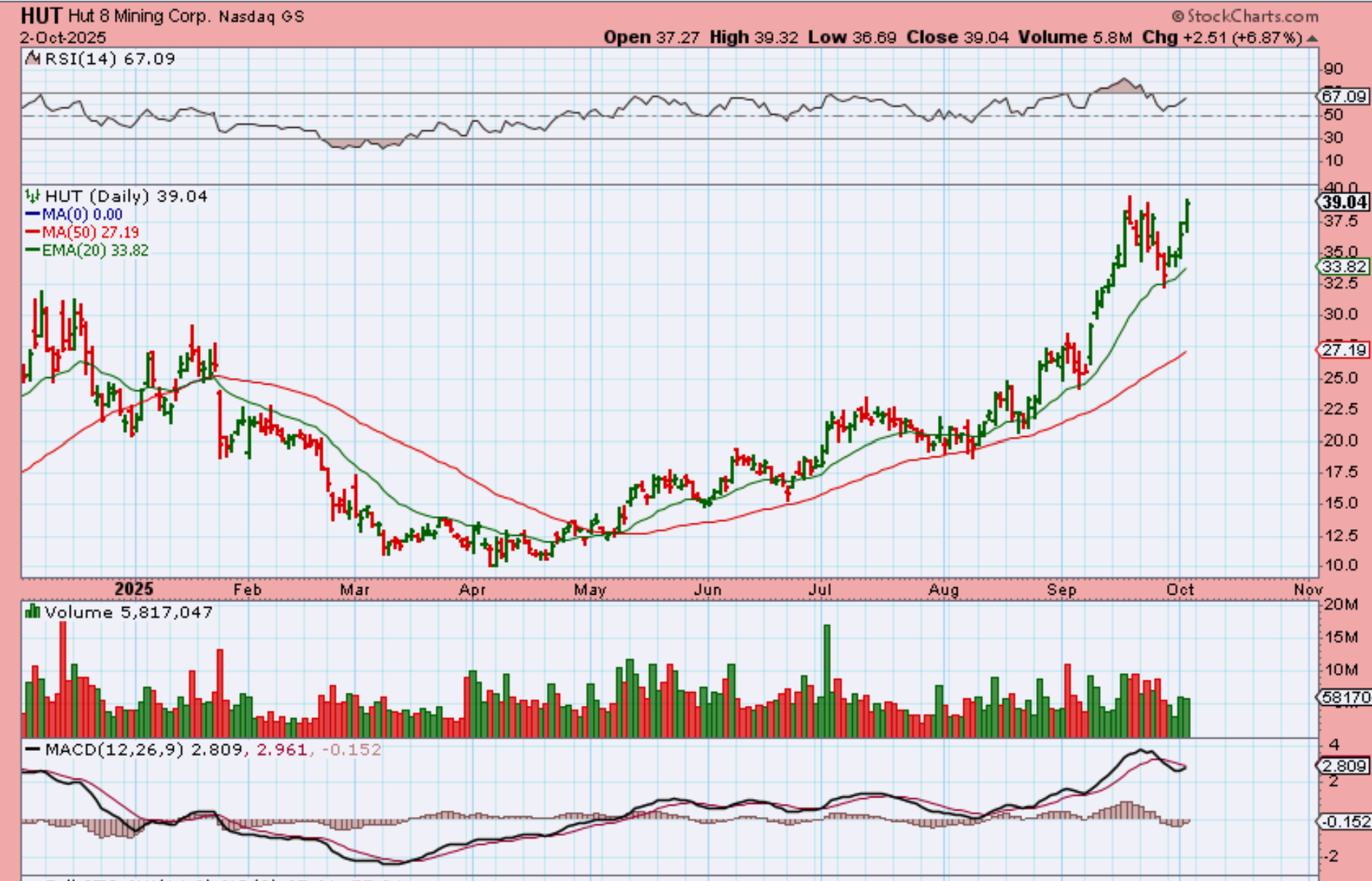Click the 39.04 last price tag on the right axis

tap(1344, 202)
